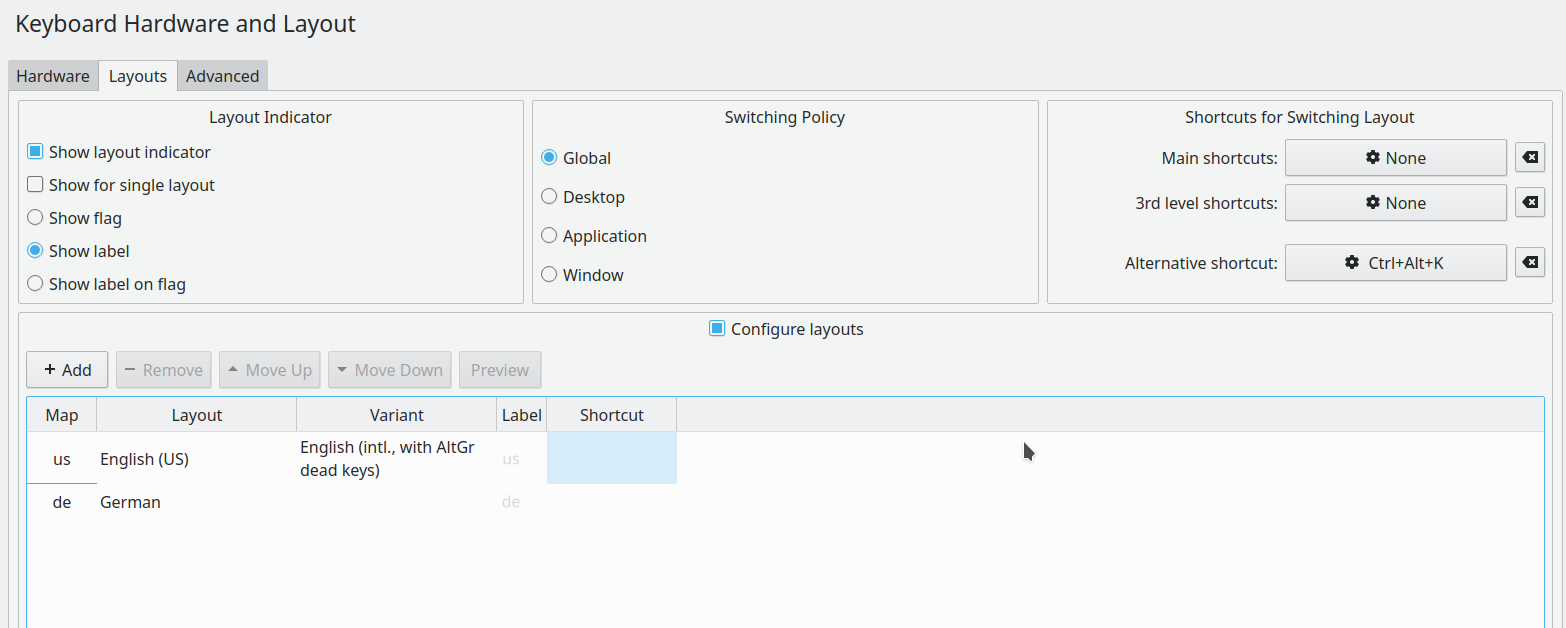Change the Ctrl+Alt+K alternative shortcut
Screen dimensions: 1566x628
click(1395, 263)
